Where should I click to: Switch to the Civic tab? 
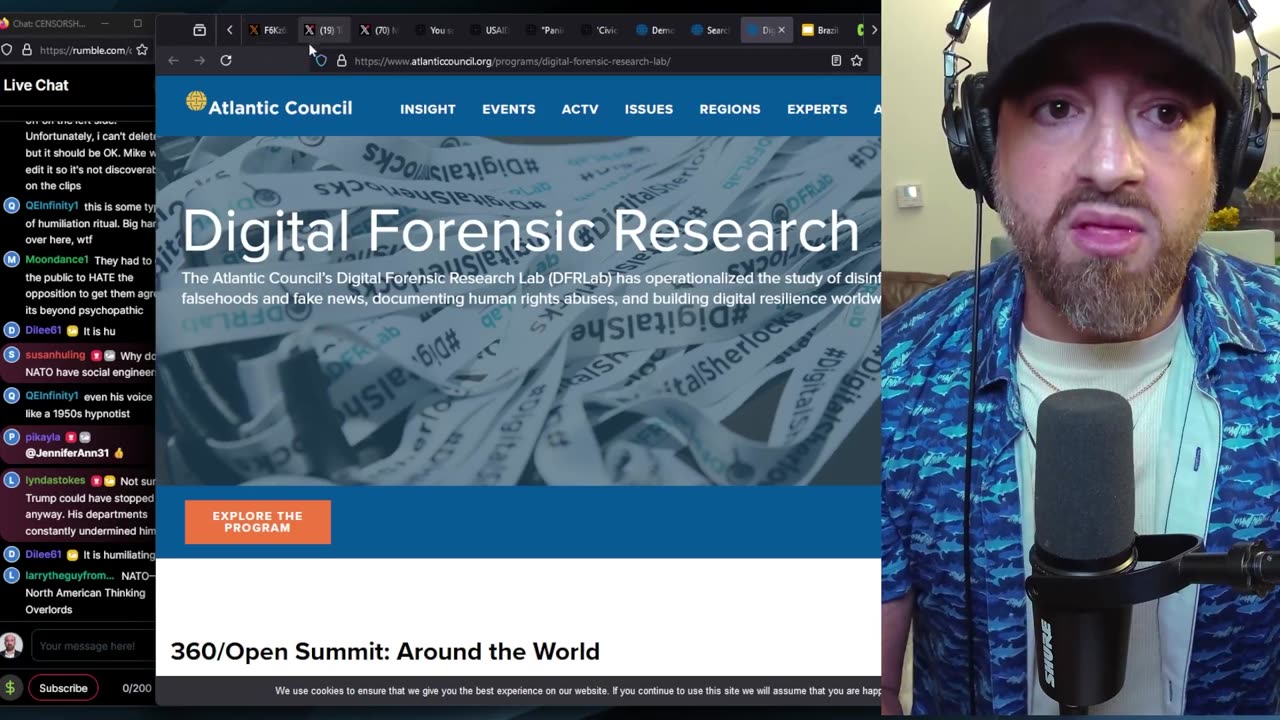601,30
